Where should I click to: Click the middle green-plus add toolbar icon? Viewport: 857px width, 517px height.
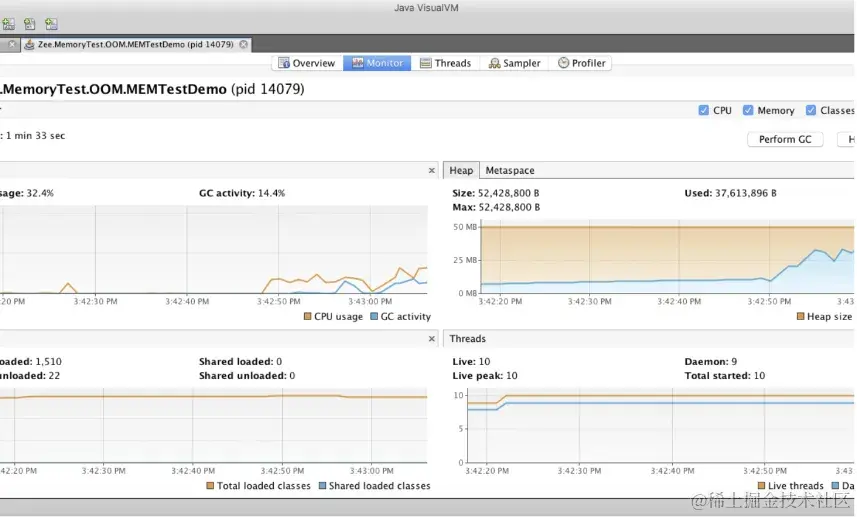tap(30, 24)
